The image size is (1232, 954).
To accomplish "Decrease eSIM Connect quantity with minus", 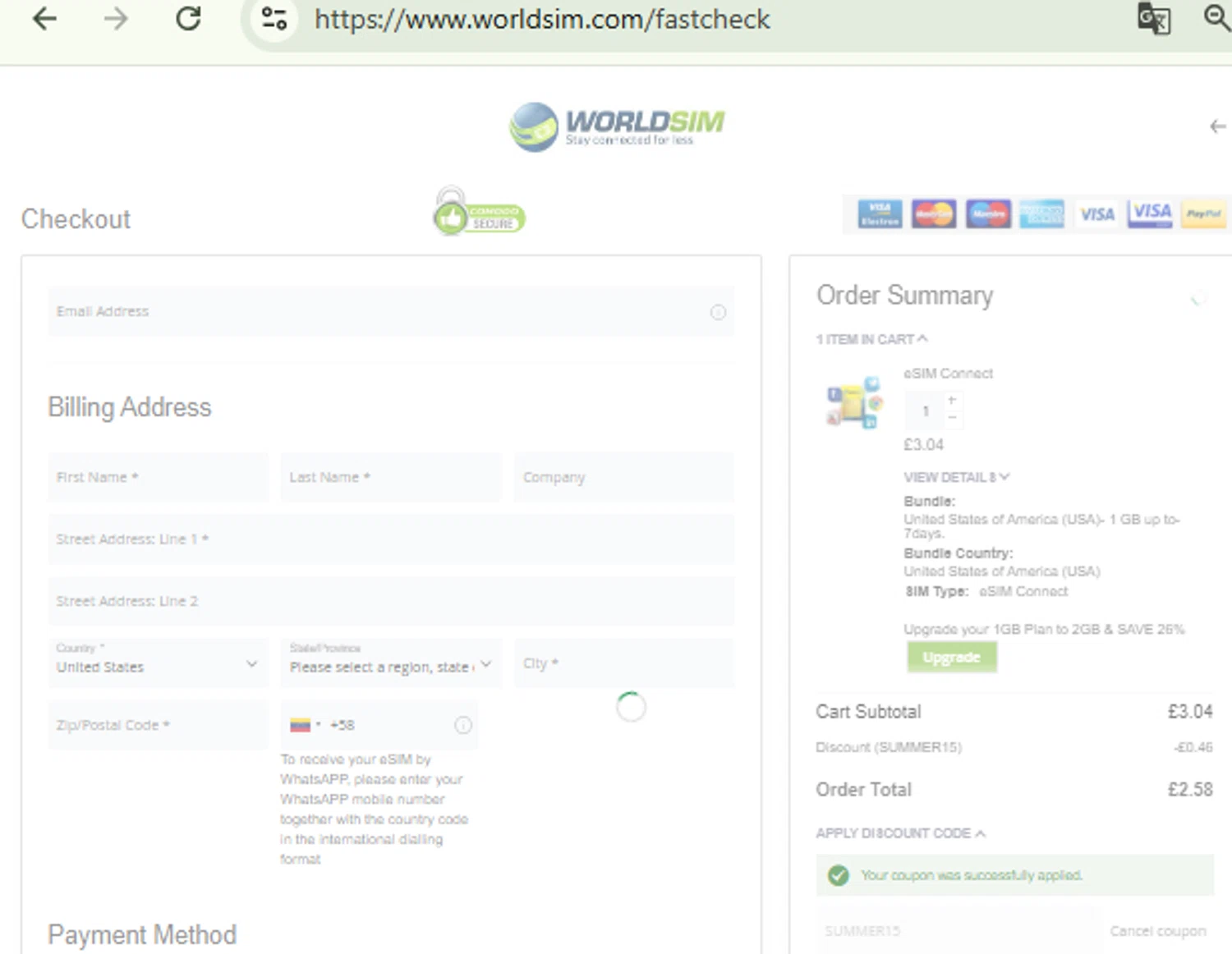I will pyautogui.click(x=952, y=418).
